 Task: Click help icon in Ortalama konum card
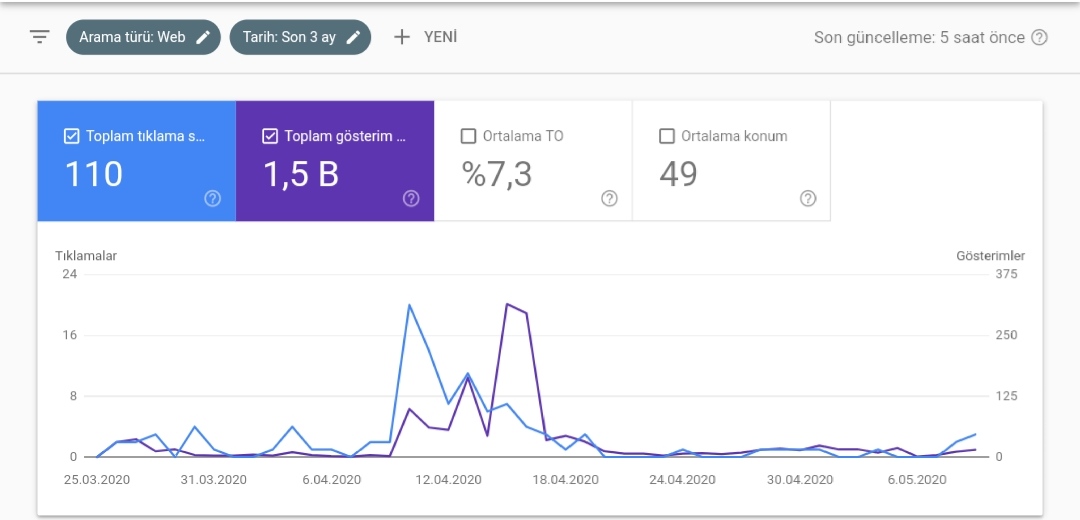(x=807, y=198)
